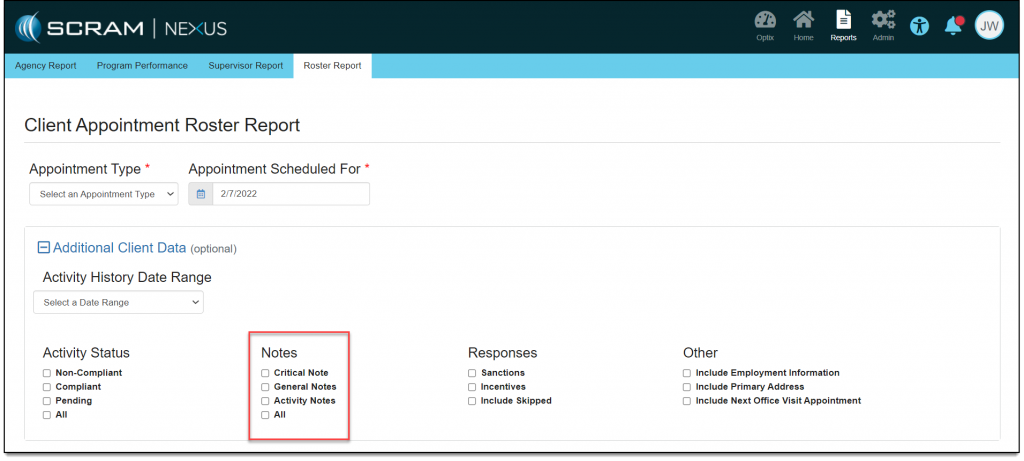Switch to the Program Performance tab
1024x461 pixels.
(142, 66)
